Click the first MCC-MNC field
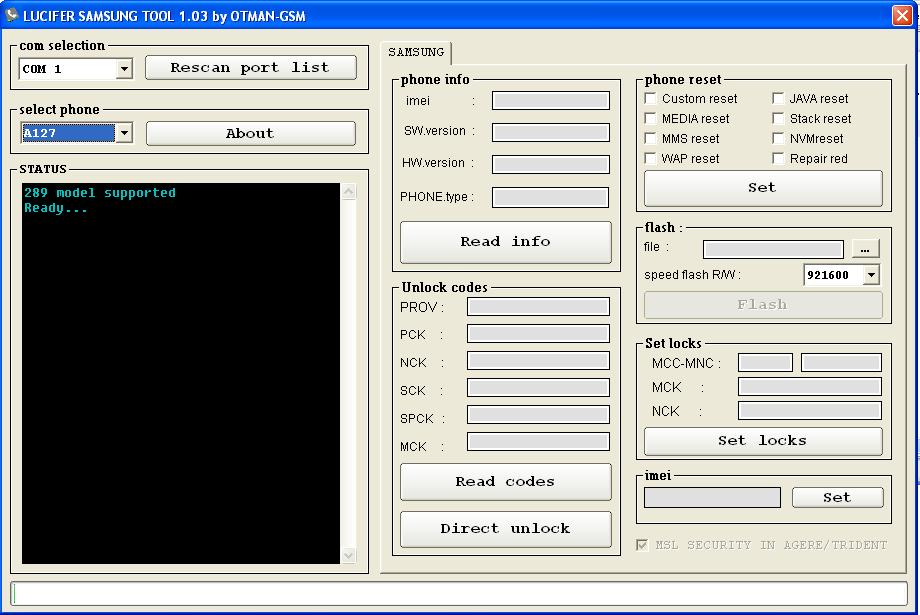Screen dimensions: 920x615 (765, 363)
